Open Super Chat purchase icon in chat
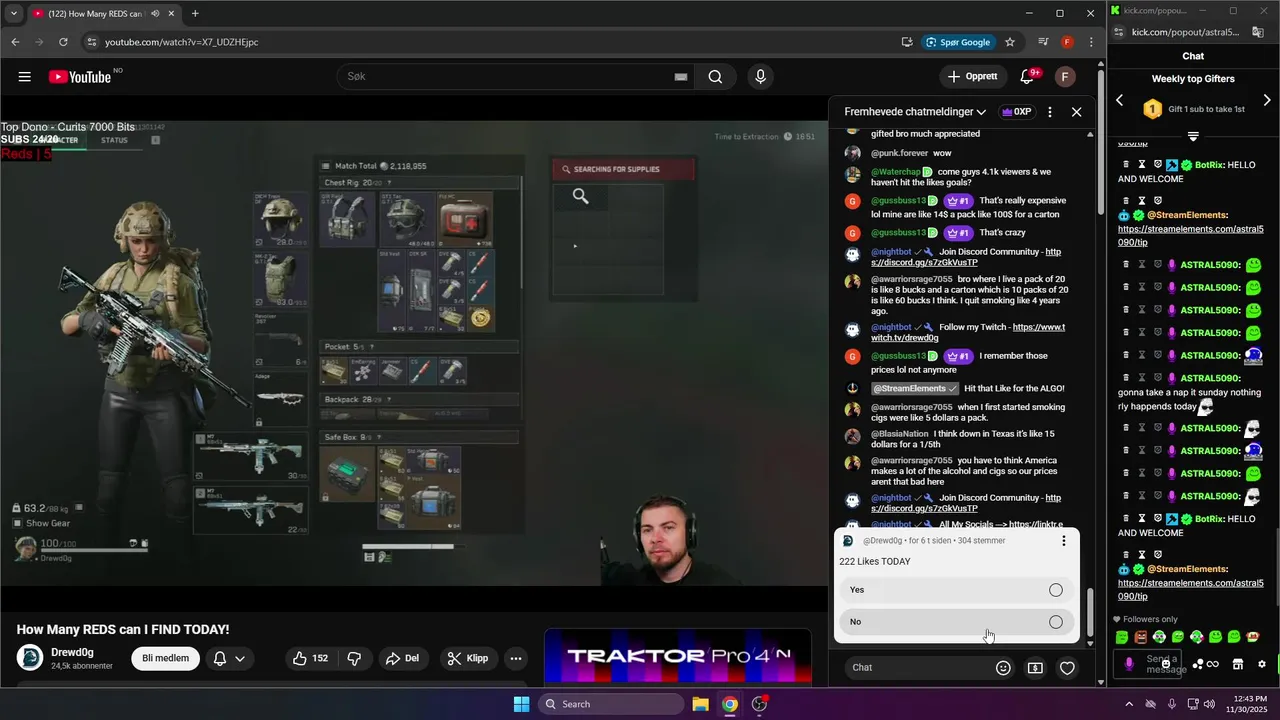The width and height of the screenshot is (1280, 720). pyautogui.click(x=1035, y=668)
